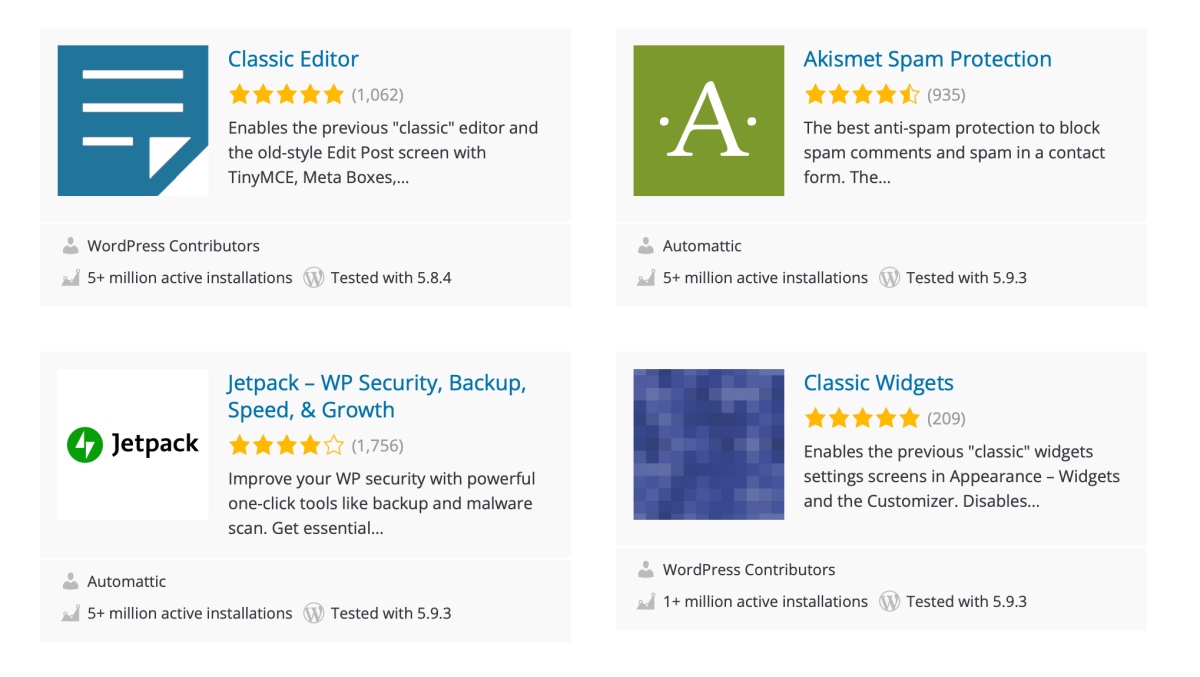Viewport: 1200px width, 677px height.
Task: Click the WordPress logo next to Tested with 5.8.4
Action: 314,278
